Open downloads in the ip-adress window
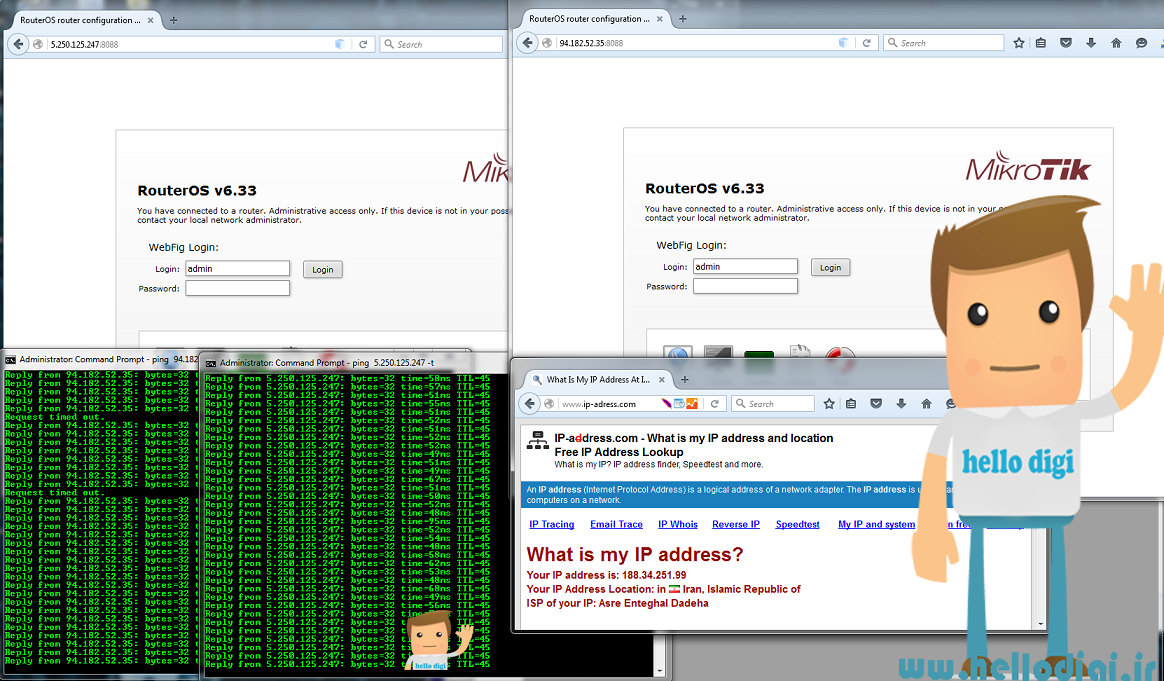1164x681 pixels. (901, 403)
